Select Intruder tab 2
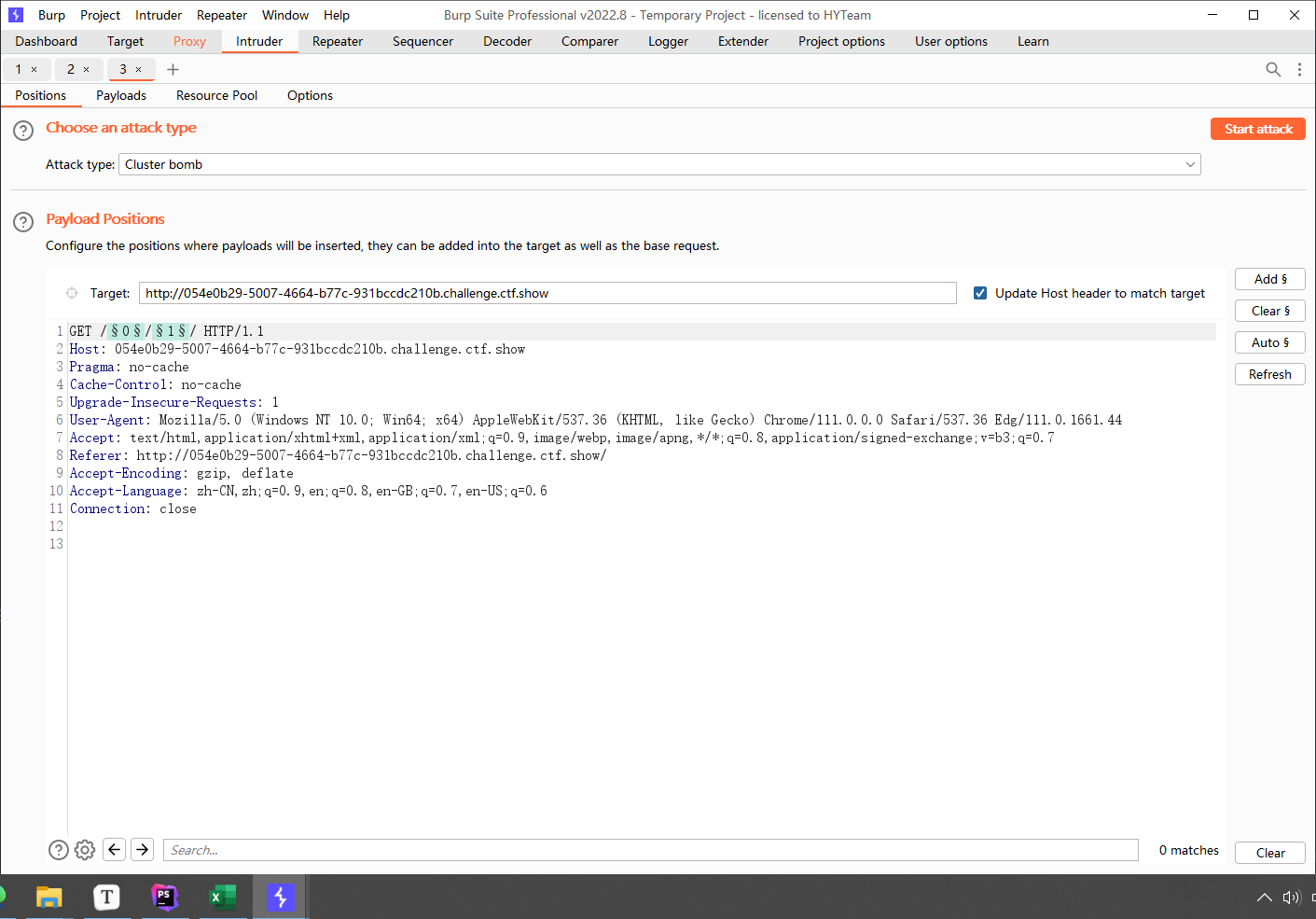The height and width of the screenshot is (919, 1316). click(x=70, y=69)
